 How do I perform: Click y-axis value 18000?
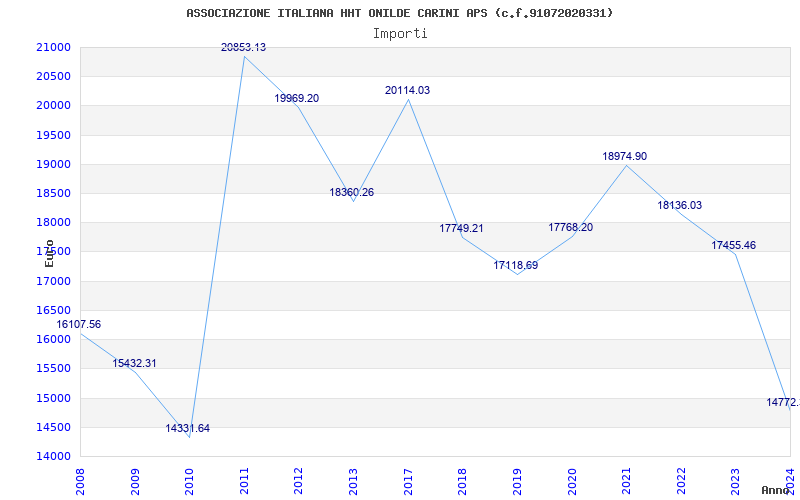point(53,222)
